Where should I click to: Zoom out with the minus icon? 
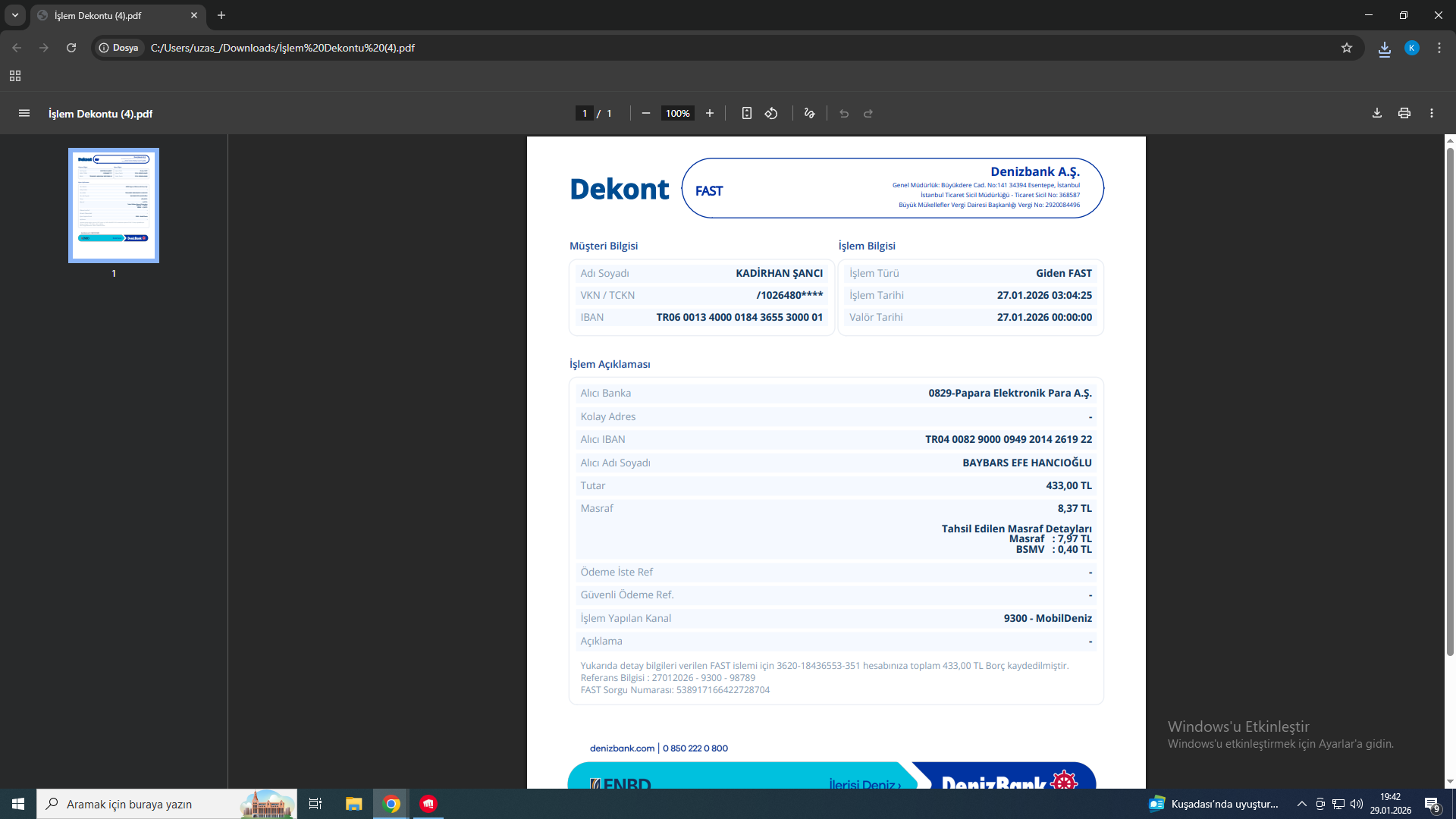[646, 114]
